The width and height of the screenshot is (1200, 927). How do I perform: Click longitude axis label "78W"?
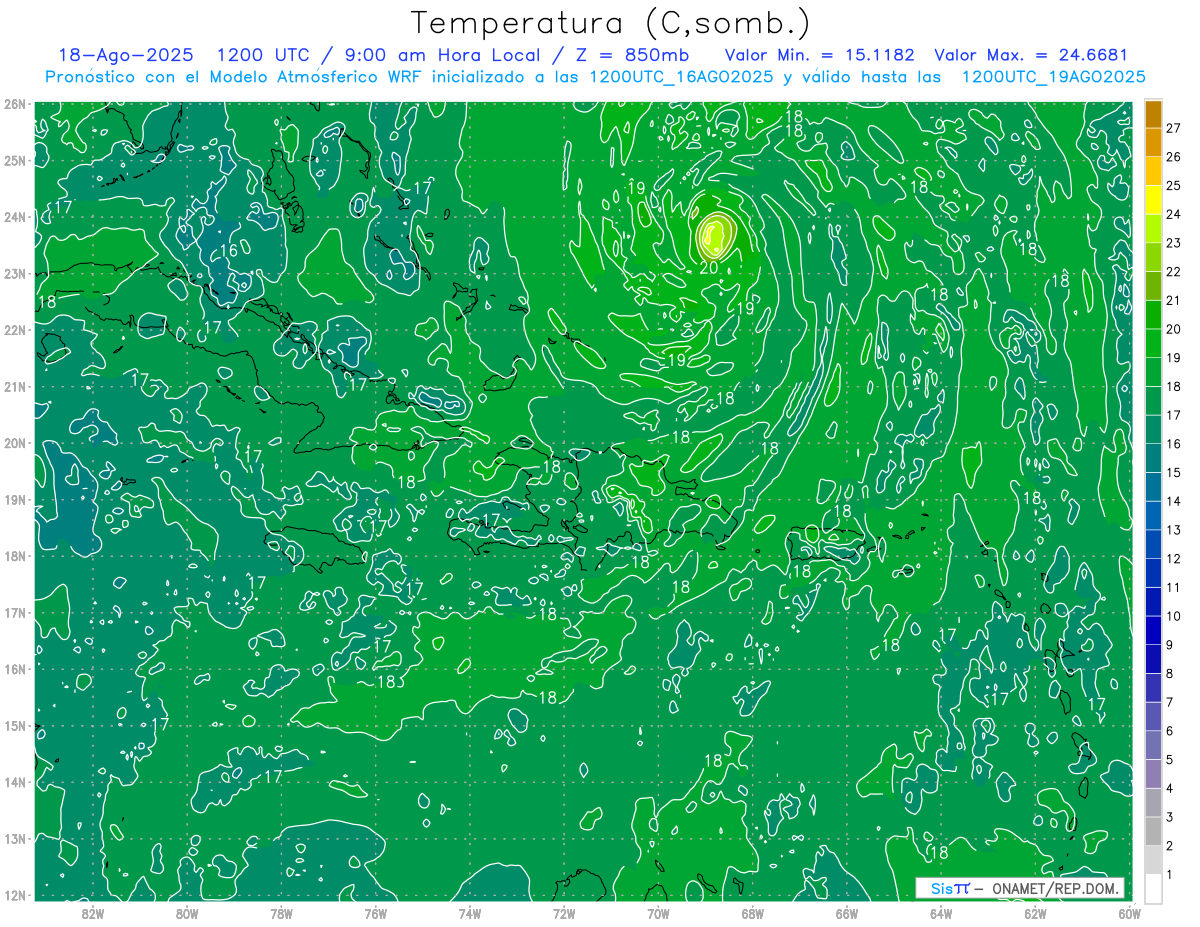281,913
